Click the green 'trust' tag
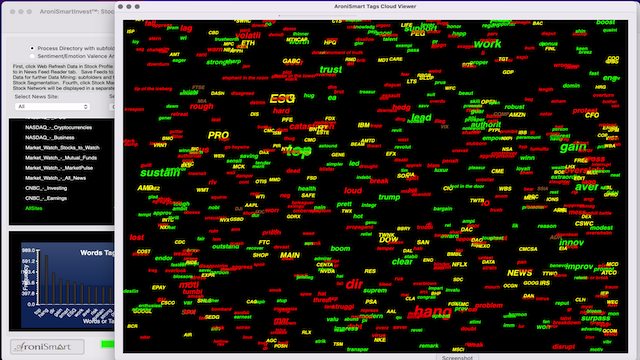Viewport: 640px width, 360px height. point(331,69)
